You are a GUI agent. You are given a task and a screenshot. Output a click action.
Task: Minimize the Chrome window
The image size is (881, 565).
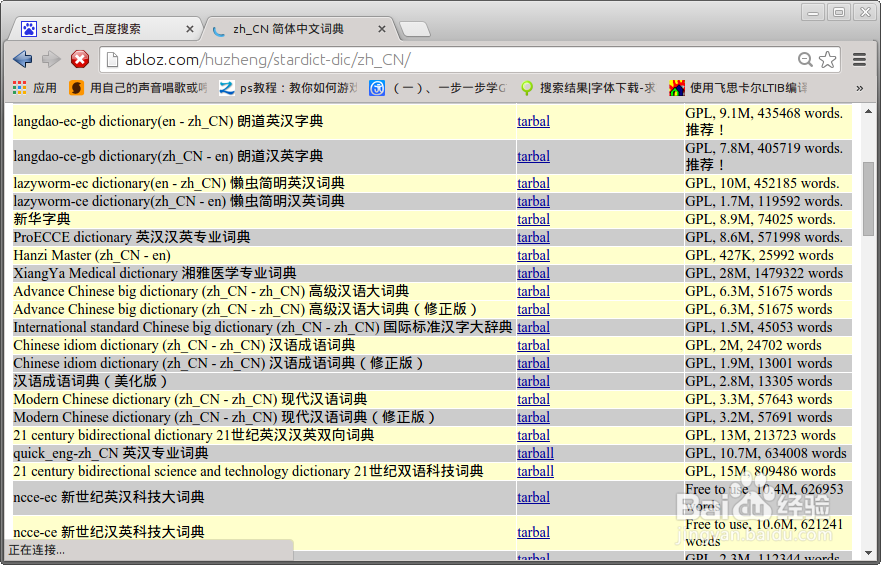(x=812, y=12)
